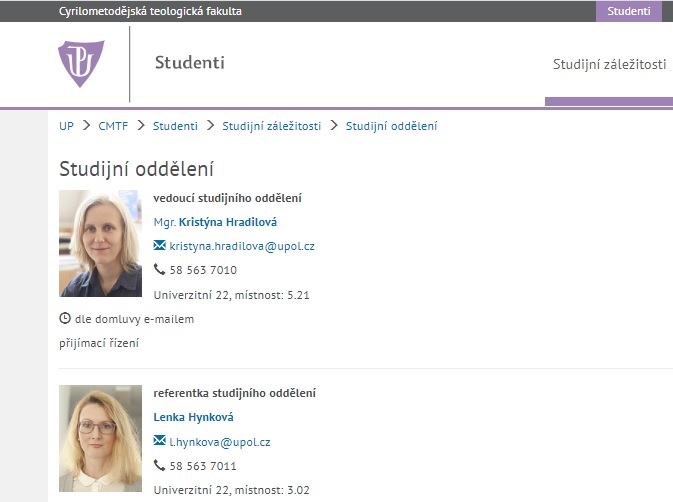Click the purple UP shield logo

pyautogui.click(x=81, y=64)
